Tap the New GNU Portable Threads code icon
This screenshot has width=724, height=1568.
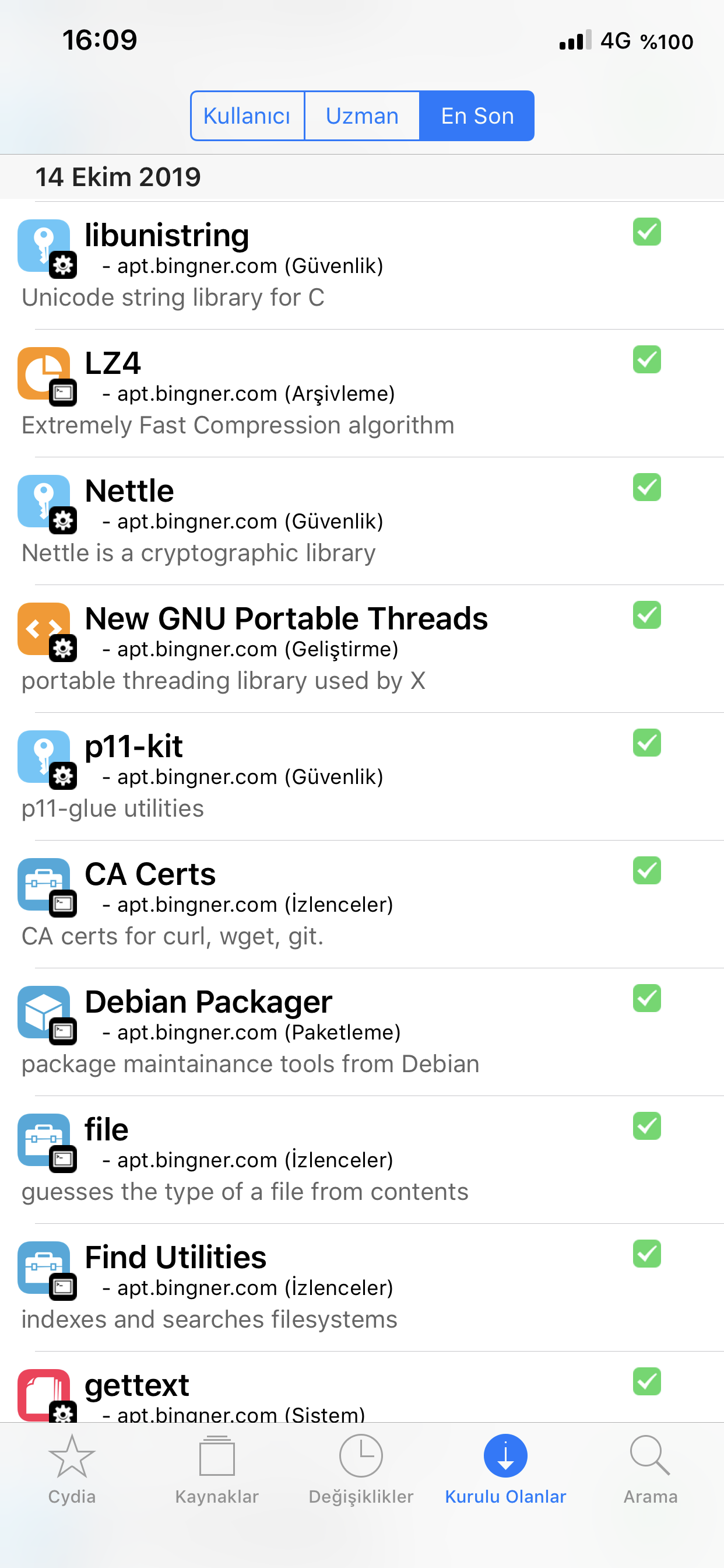click(x=44, y=629)
